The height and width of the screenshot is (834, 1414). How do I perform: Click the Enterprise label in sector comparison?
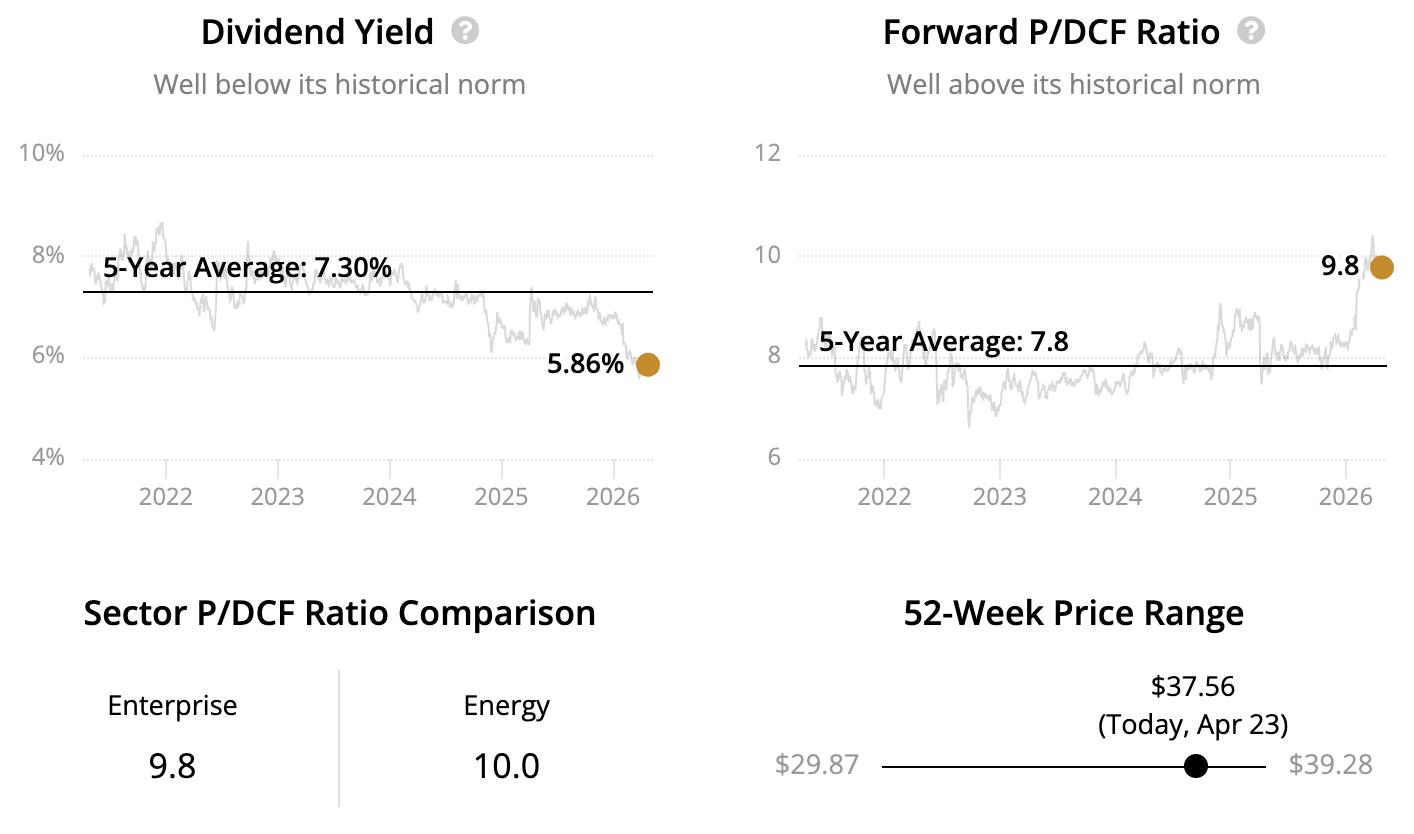tap(172, 706)
